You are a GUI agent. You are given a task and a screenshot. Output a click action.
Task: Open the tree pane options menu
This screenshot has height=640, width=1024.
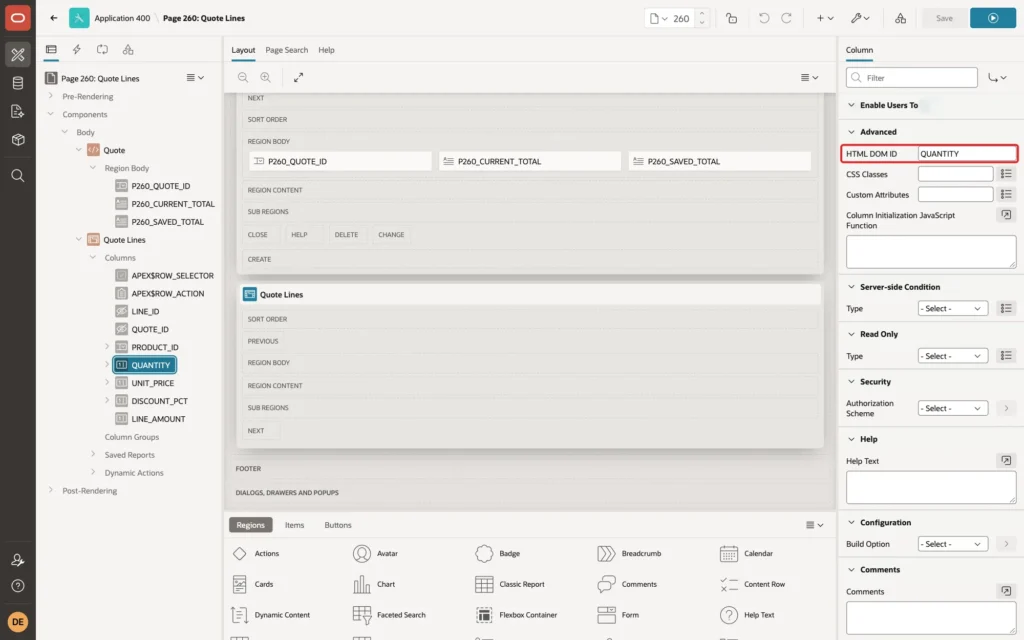195,78
